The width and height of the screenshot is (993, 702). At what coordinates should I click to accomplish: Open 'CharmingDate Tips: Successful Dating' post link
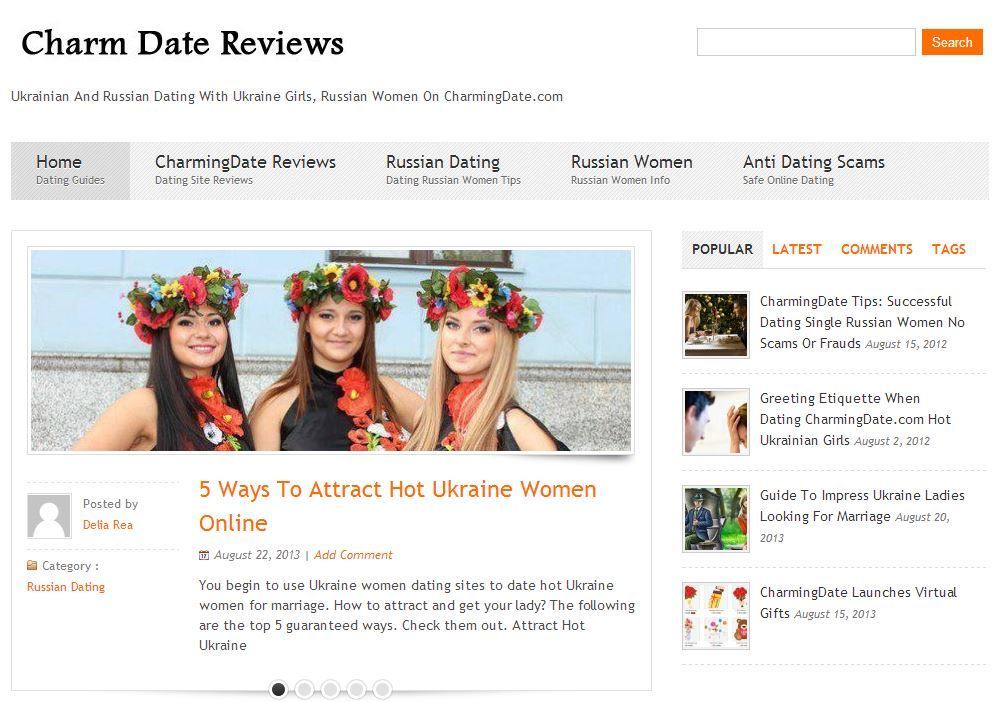[x=862, y=322]
